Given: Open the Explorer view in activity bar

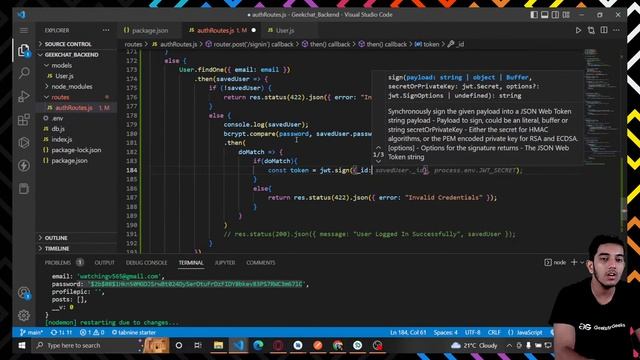Looking at the screenshot, I should coord(24,51).
